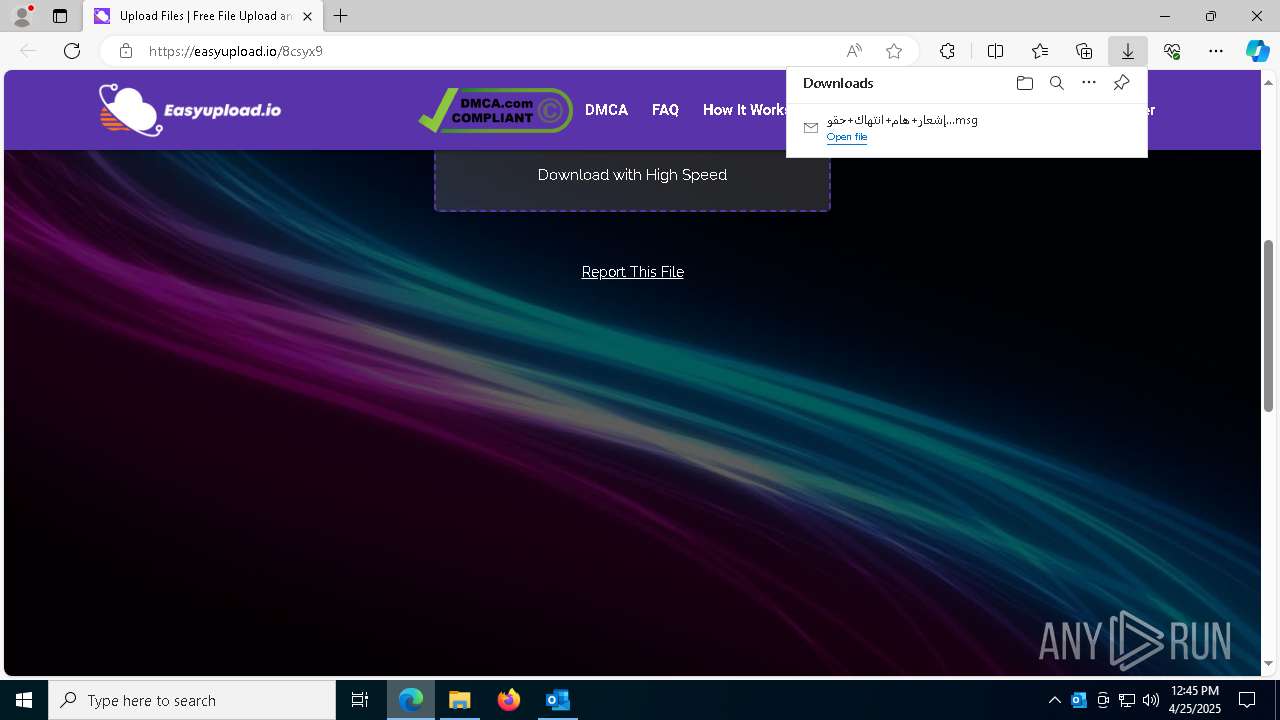Click the scrollbar down arrow
1280x720 pixels.
(1268, 663)
